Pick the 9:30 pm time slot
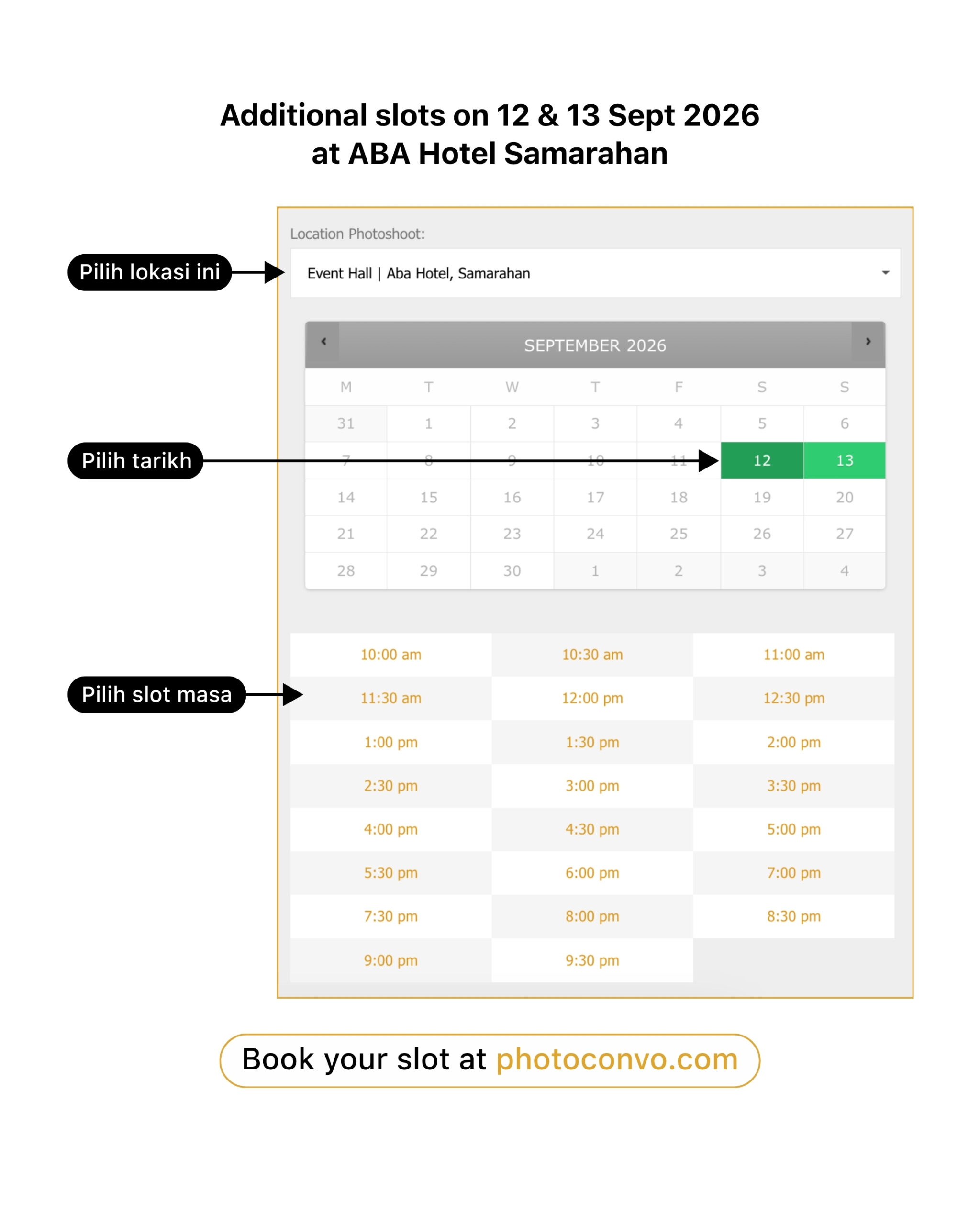 click(592, 960)
